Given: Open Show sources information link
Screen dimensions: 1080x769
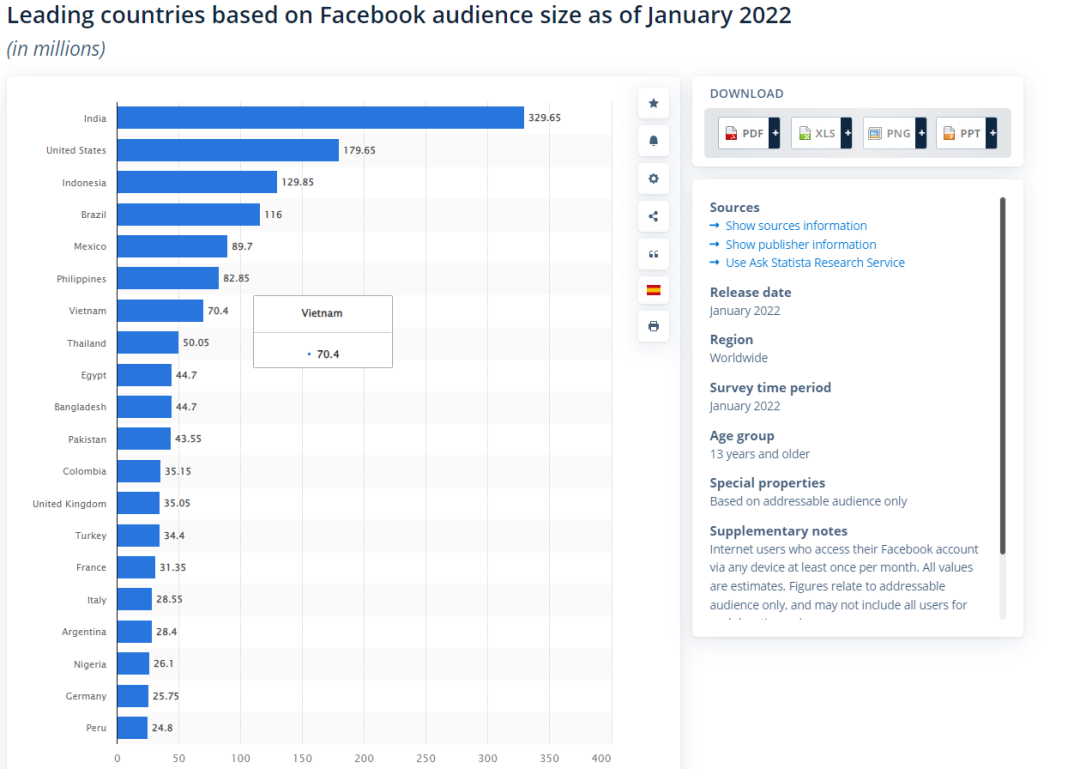Looking at the screenshot, I should [x=796, y=226].
